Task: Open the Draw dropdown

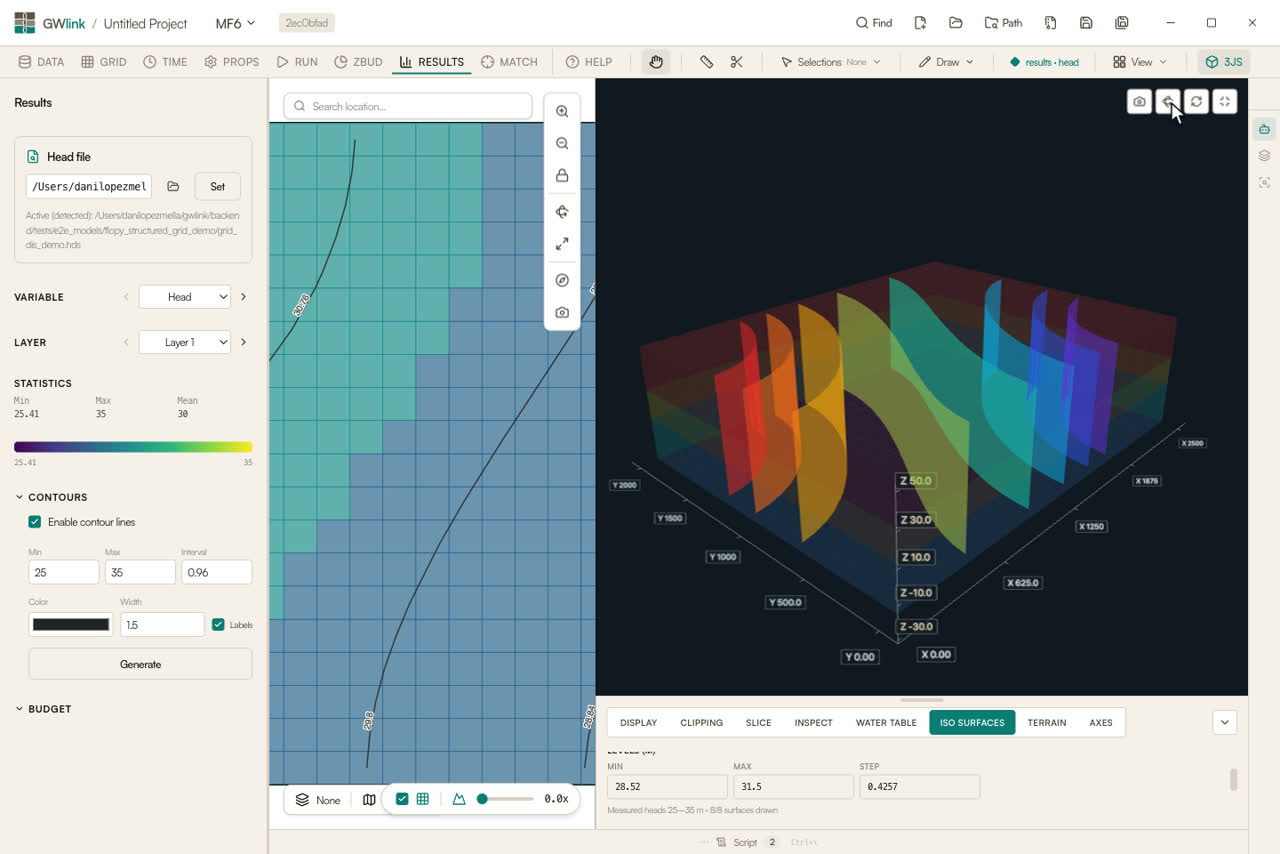Action: pyautogui.click(x=946, y=62)
